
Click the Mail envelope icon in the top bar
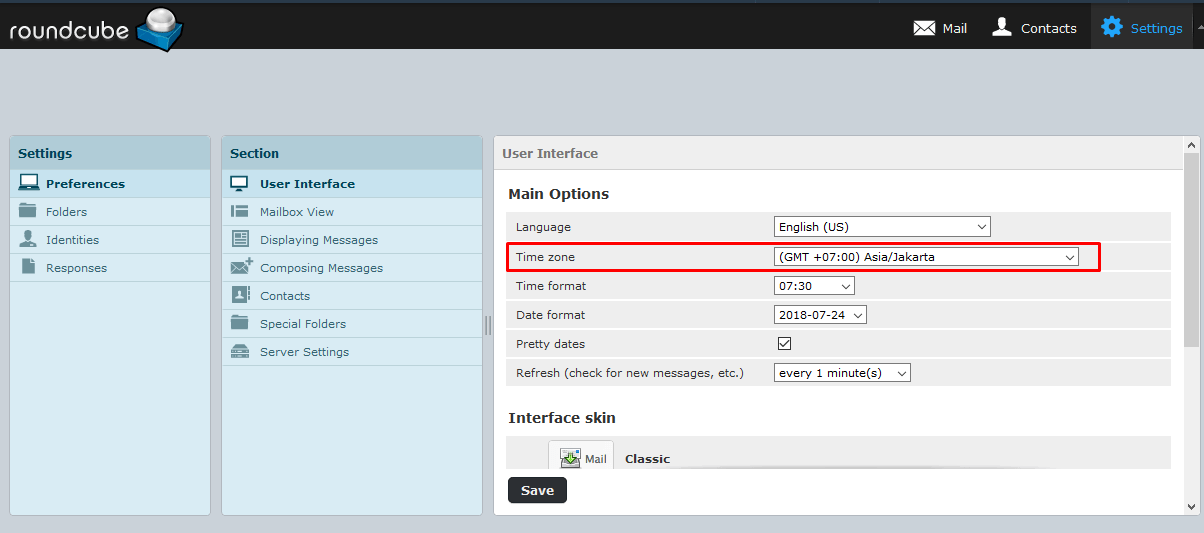(x=924, y=28)
